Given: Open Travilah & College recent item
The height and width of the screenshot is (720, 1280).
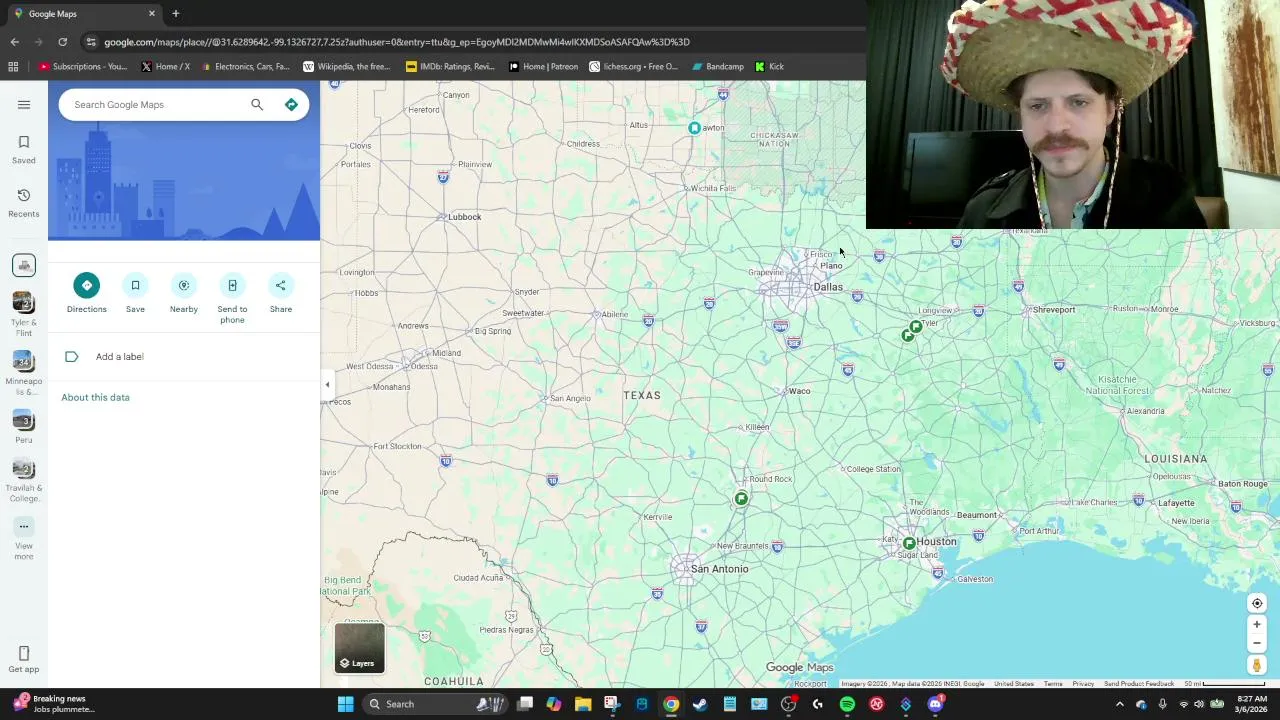Looking at the screenshot, I should [x=24, y=480].
